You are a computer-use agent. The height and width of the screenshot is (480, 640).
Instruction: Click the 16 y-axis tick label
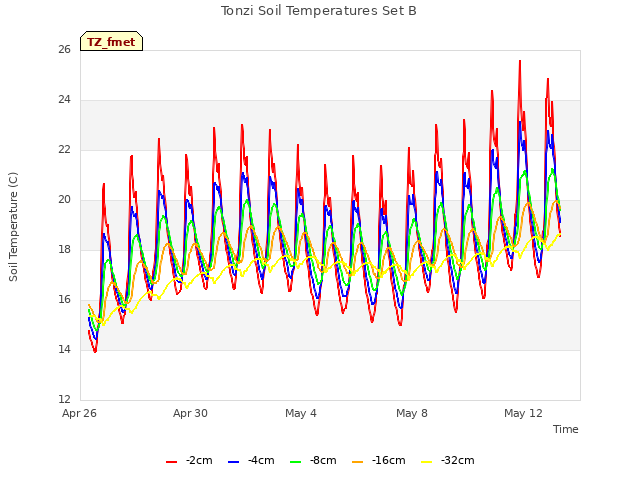tap(64, 300)
